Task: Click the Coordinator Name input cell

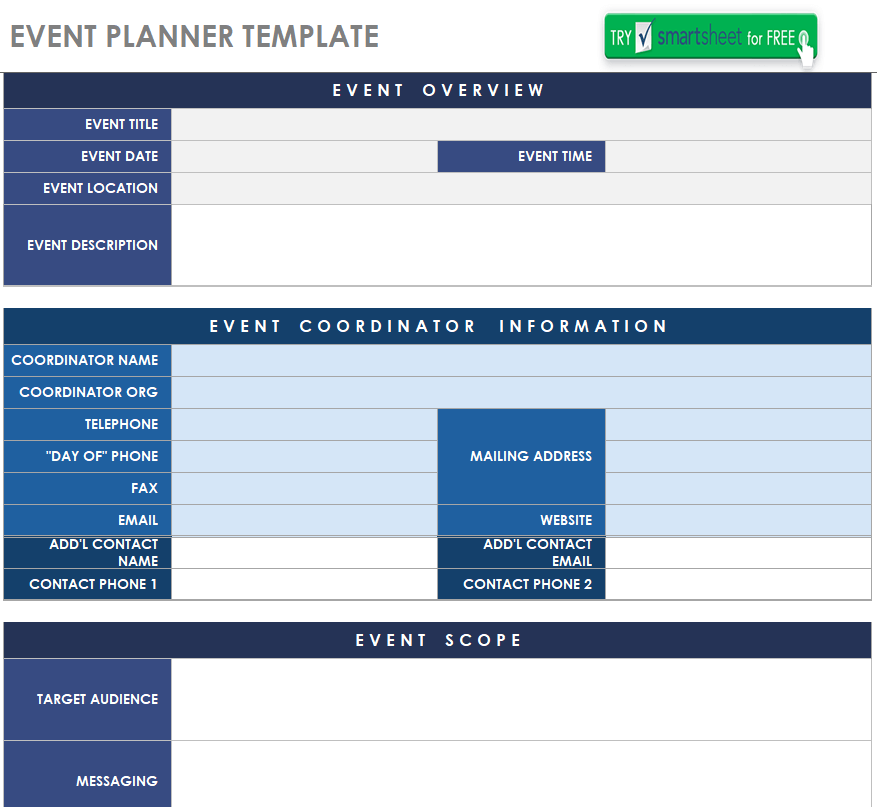Action: tap(521, 361)
